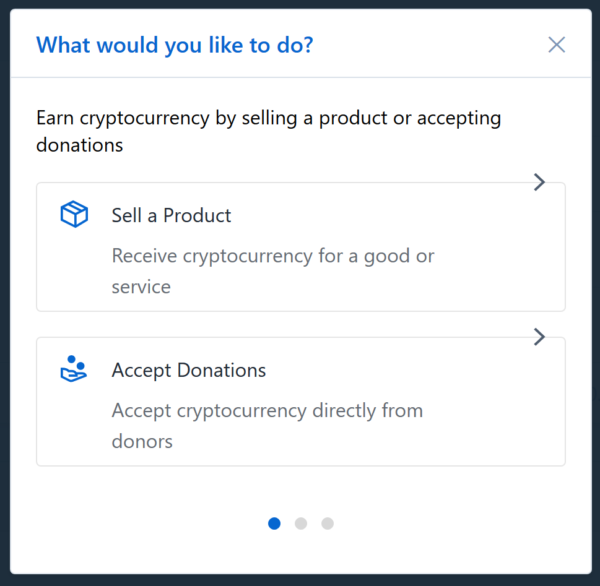Close the 'What would you like to do?' dialog
Image resolution: width=600 pixels, height=586 pixels.
tap(556, 45)
